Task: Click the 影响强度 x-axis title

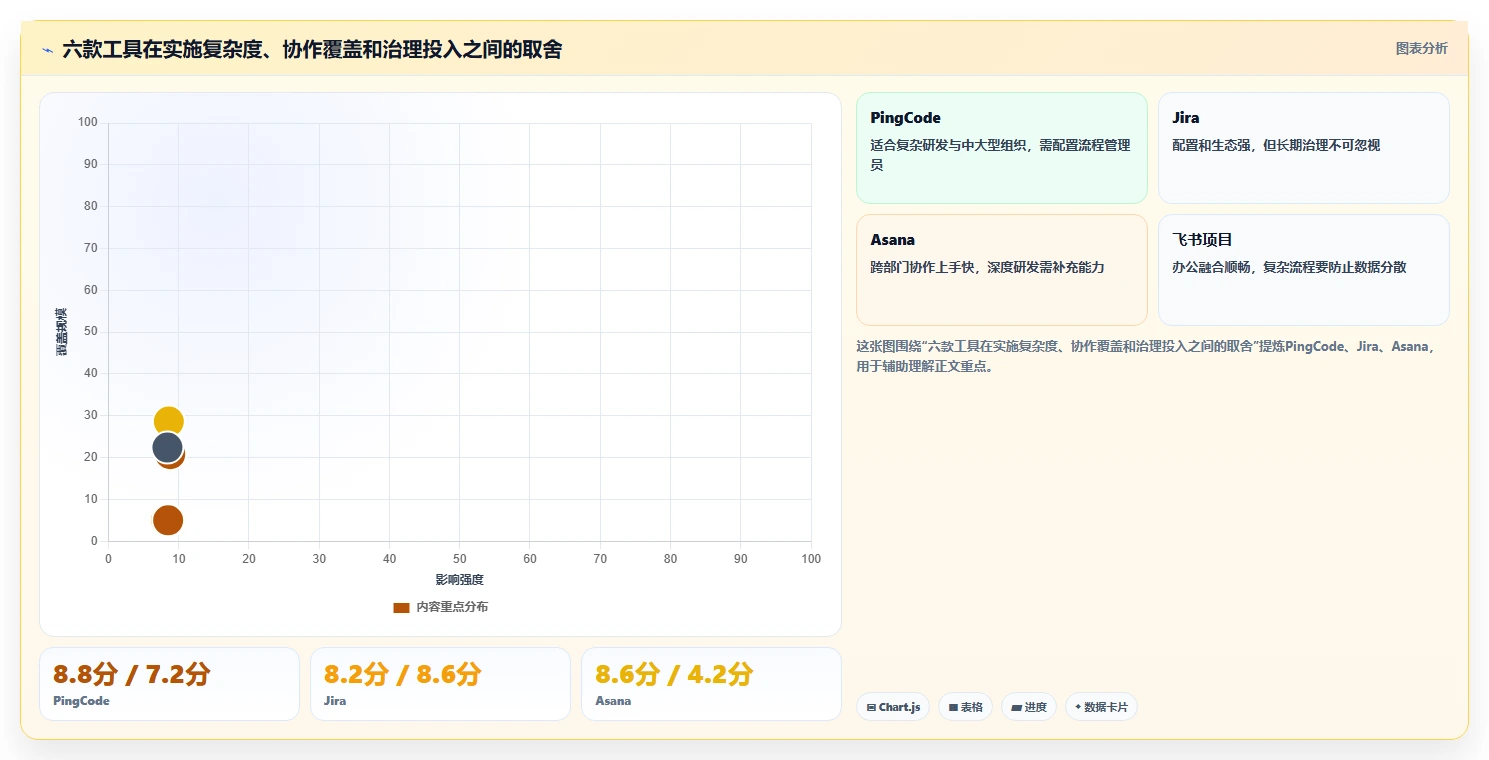Action: (459, 580)
